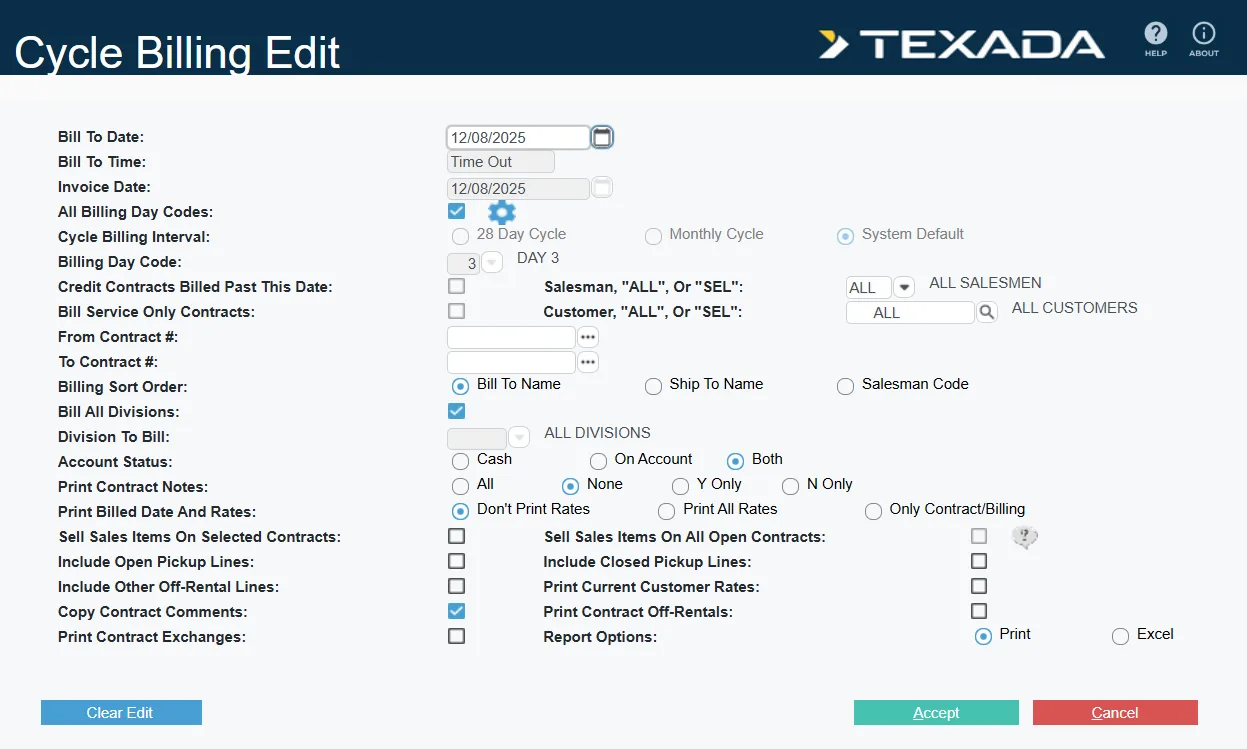Open the Bill To Date calendar picker
1247x749 pixels.
point(601,138)
